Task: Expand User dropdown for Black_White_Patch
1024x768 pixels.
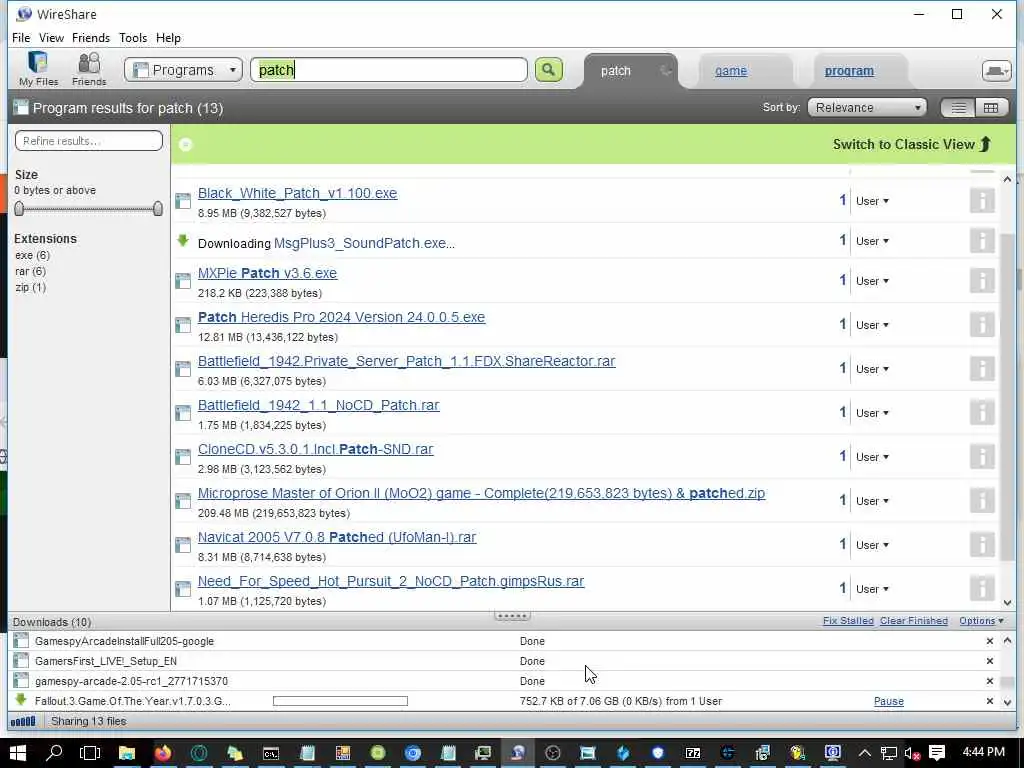Action: coord(872,201)
